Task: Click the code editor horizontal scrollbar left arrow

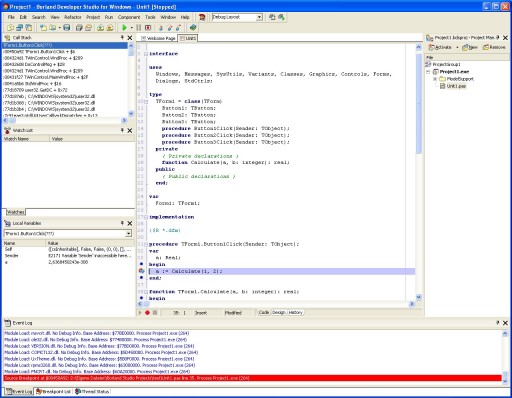Action: (x=140, y=304)
